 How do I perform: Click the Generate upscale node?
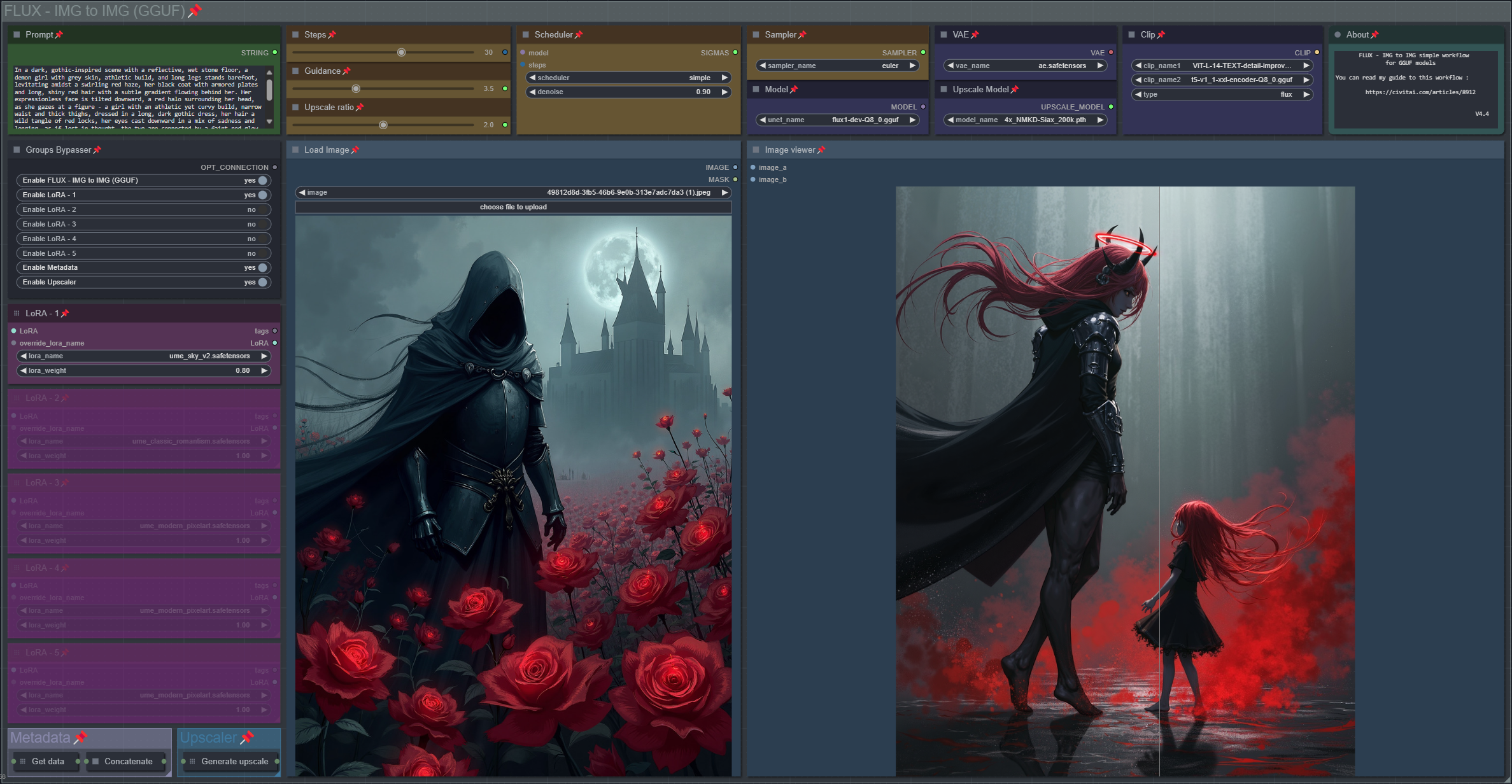tap(234, 761)
